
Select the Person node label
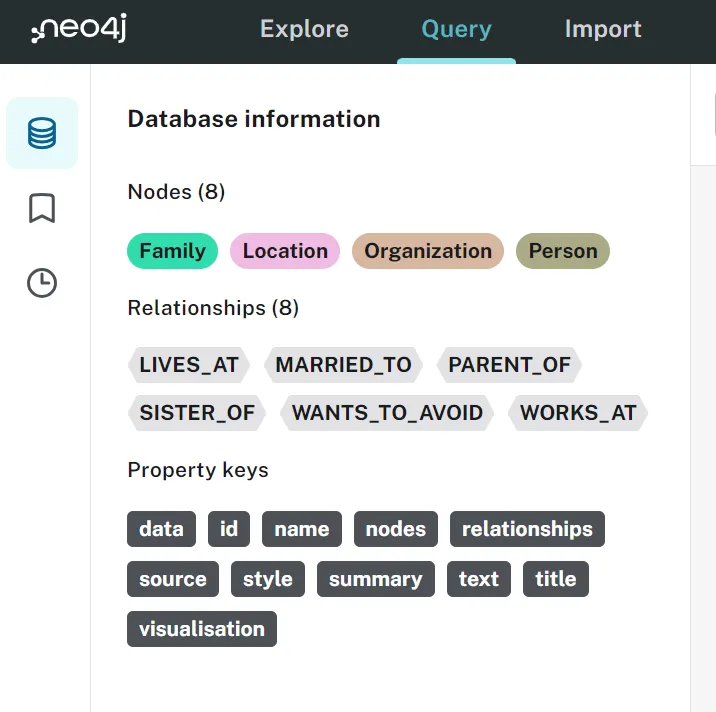(x=562, y=251)
